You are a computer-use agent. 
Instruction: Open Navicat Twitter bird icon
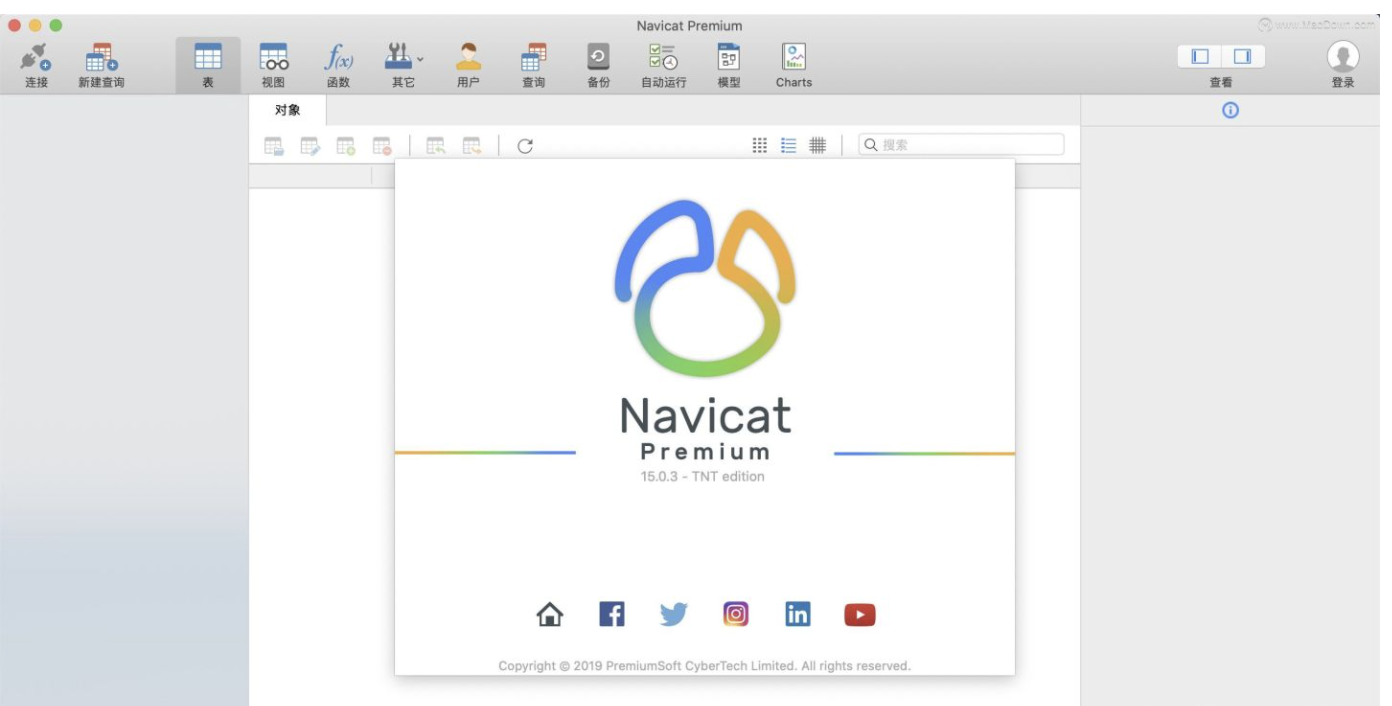point(674,614)
